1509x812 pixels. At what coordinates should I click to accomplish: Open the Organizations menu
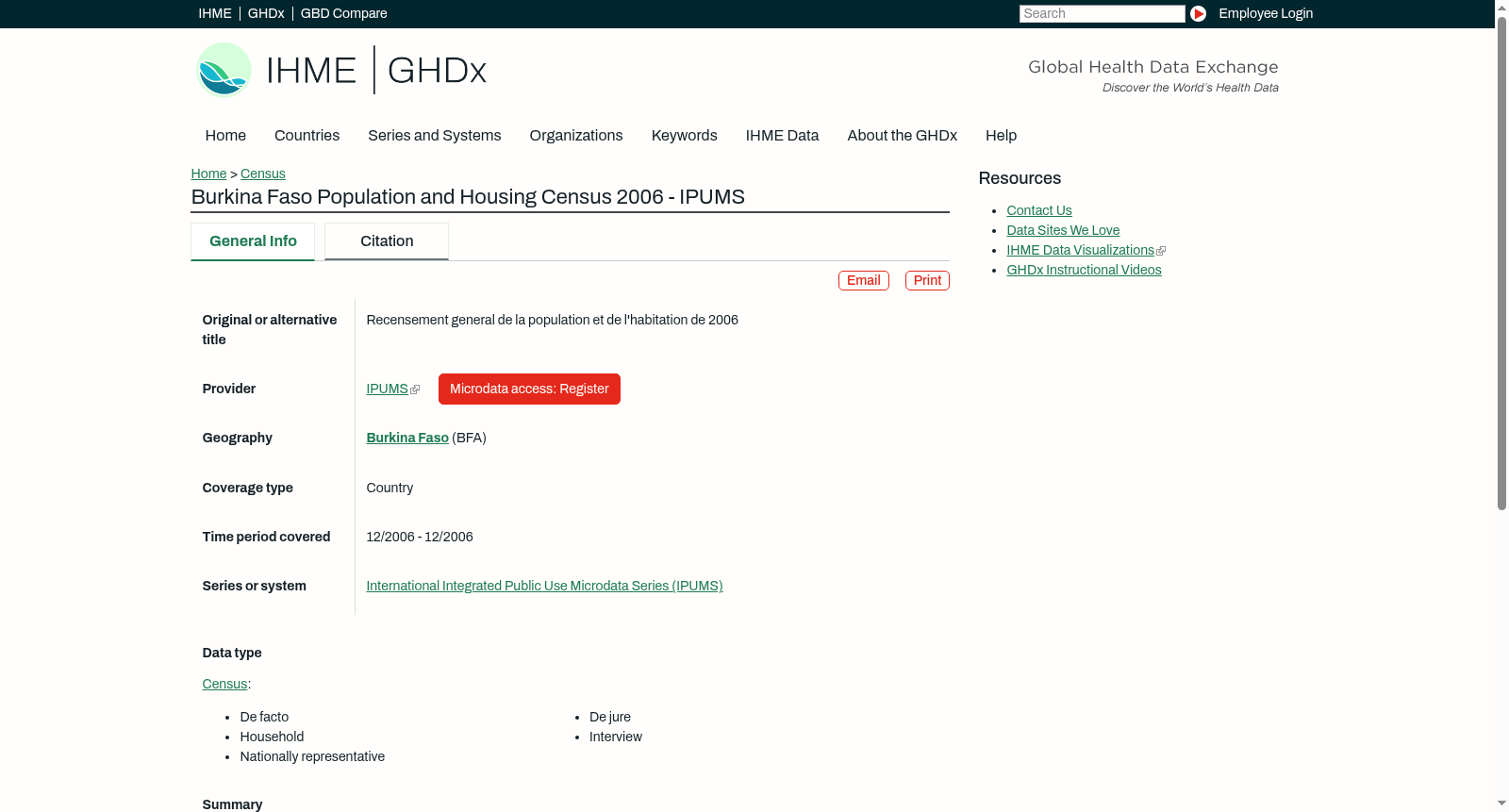pos(576,136)
